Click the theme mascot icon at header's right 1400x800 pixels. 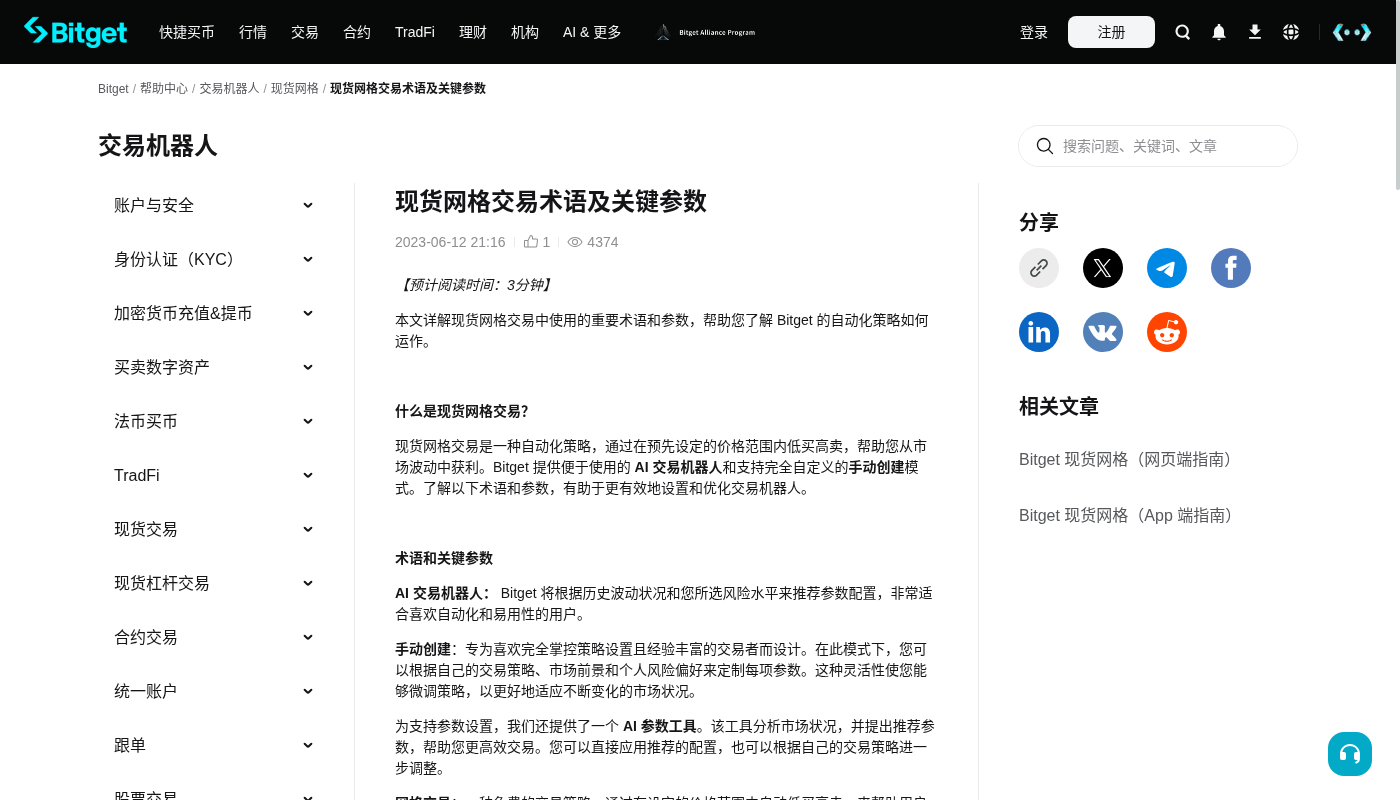(1352, 32)
